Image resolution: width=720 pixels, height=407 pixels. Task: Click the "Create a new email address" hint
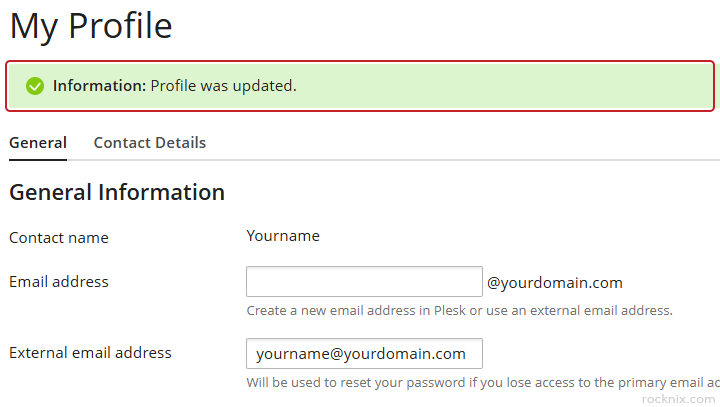[330, 310]
